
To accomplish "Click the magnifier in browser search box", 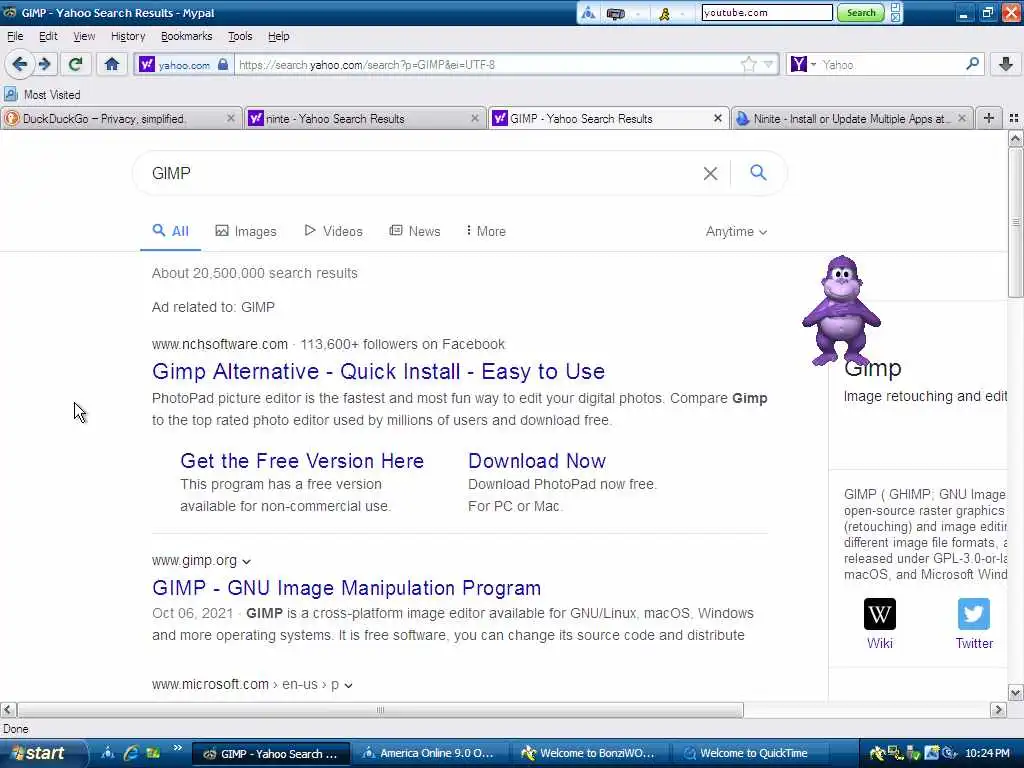I will click(x=972, y=64).
